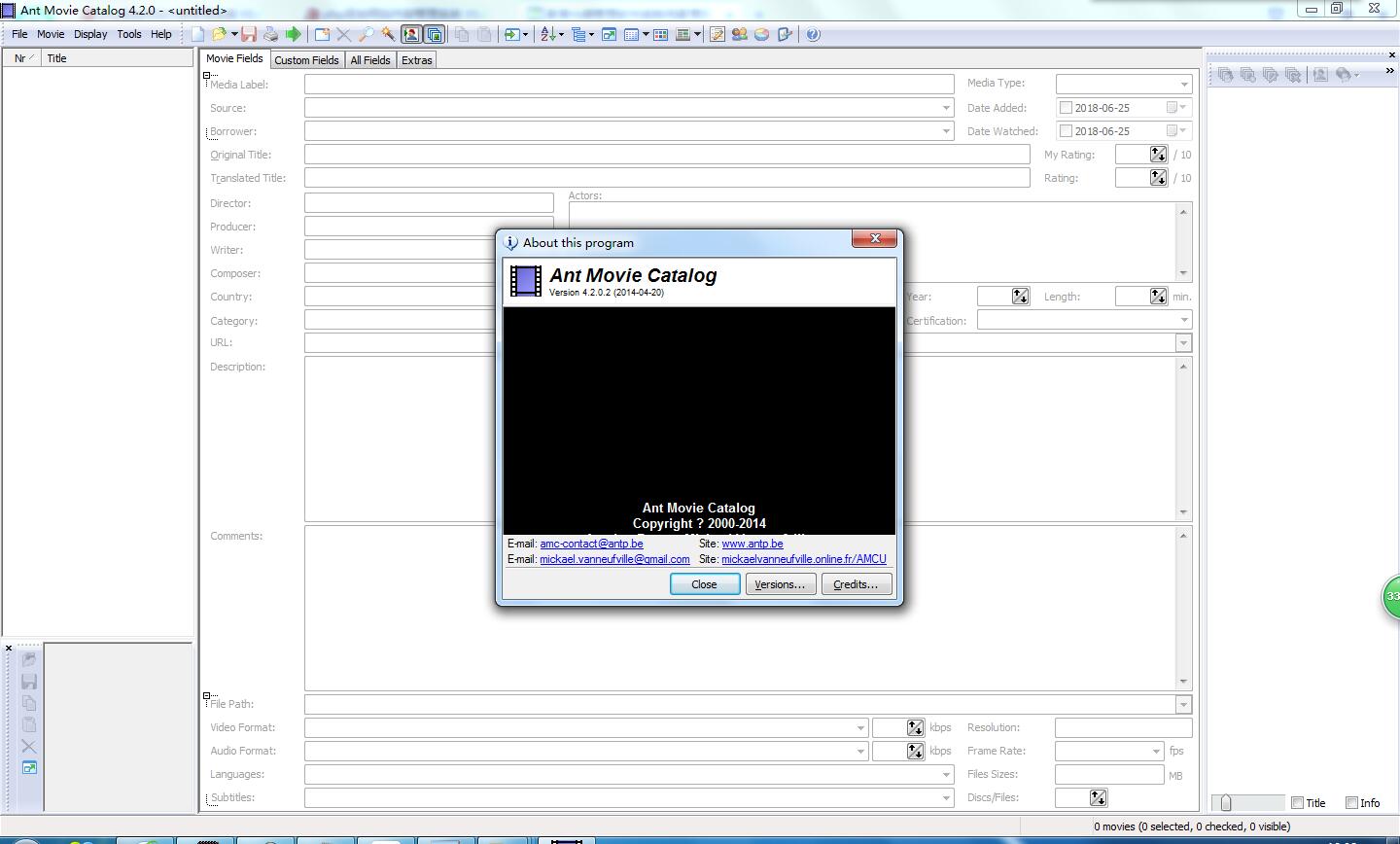Open the www.antp.be site link
The height and width of the screenshot is (844, 1400).
tap(752, 544)
